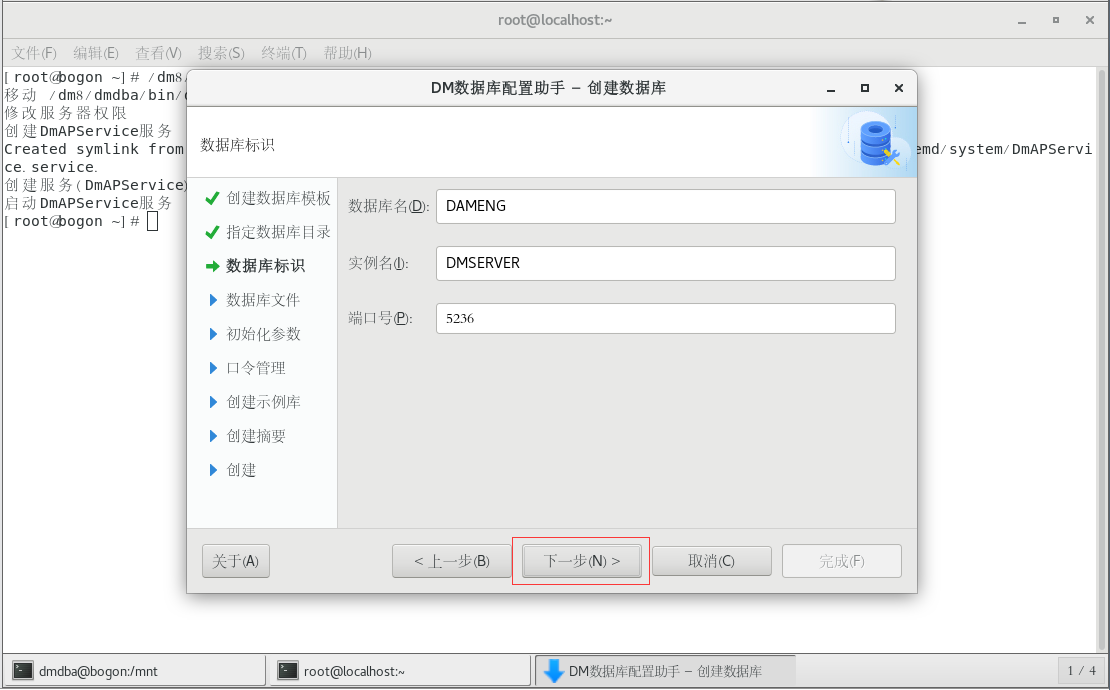Click green arrow icon beside 数据库标识
Screen dimensions: 1110x690
click(212, 266)
